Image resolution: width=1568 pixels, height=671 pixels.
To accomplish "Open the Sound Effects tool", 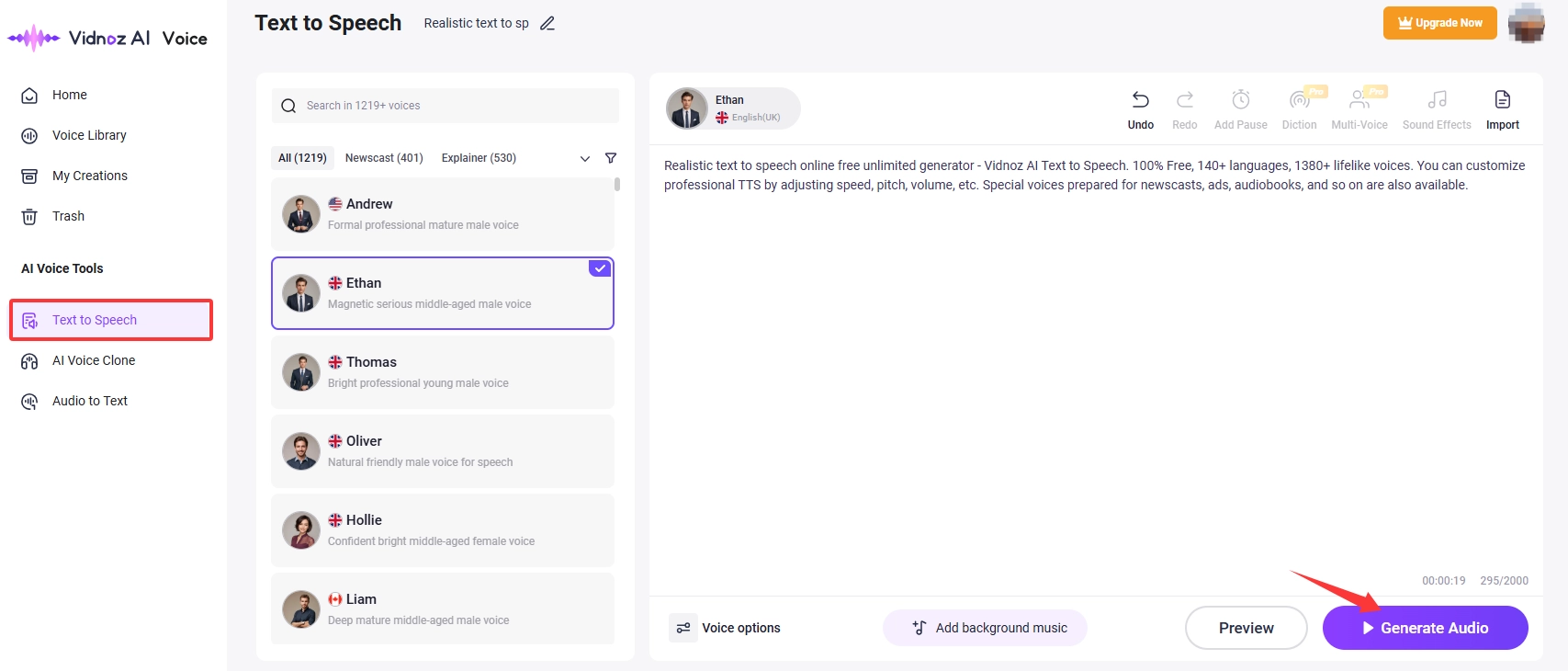I will coord(1437,100).
